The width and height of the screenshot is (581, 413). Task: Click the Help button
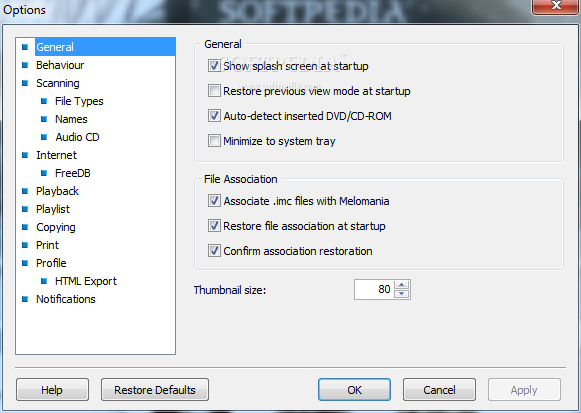[x=52, y=390]
